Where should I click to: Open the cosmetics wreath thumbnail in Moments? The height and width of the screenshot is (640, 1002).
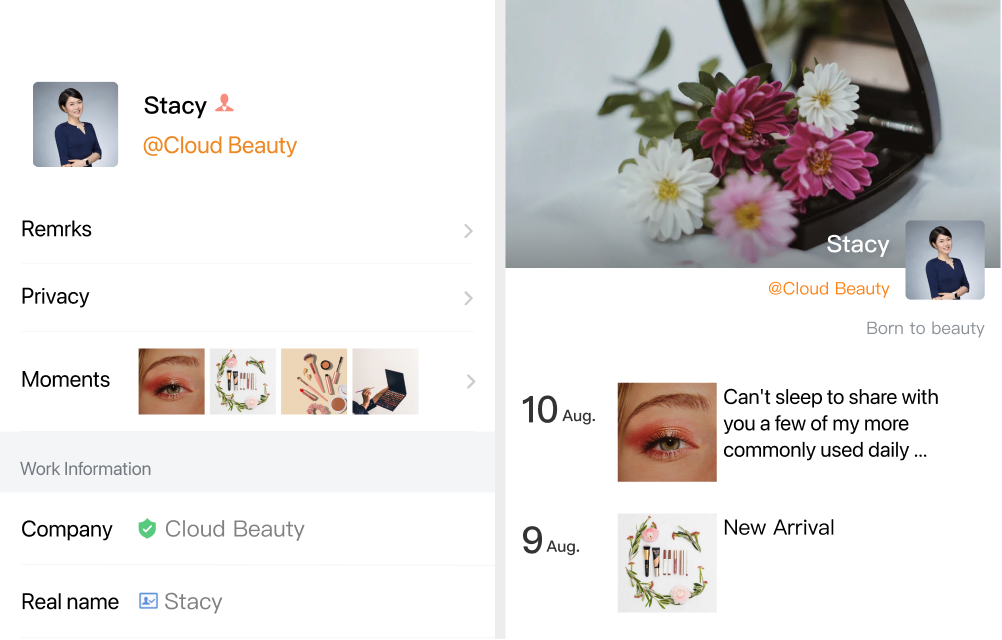tap(243, 381)
